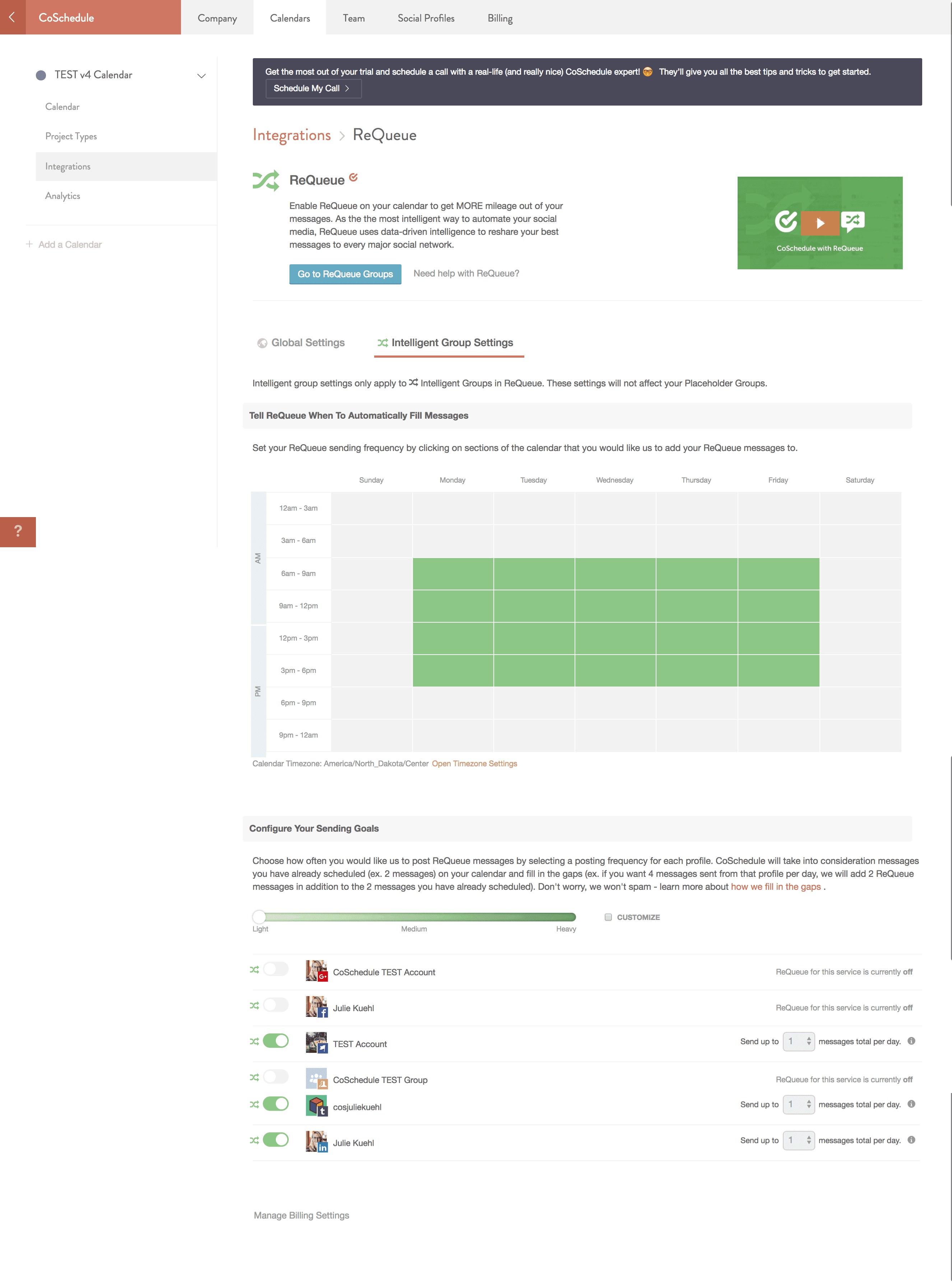
Task: Click Manage Billing Settings link
Action: pos(301,1215)
